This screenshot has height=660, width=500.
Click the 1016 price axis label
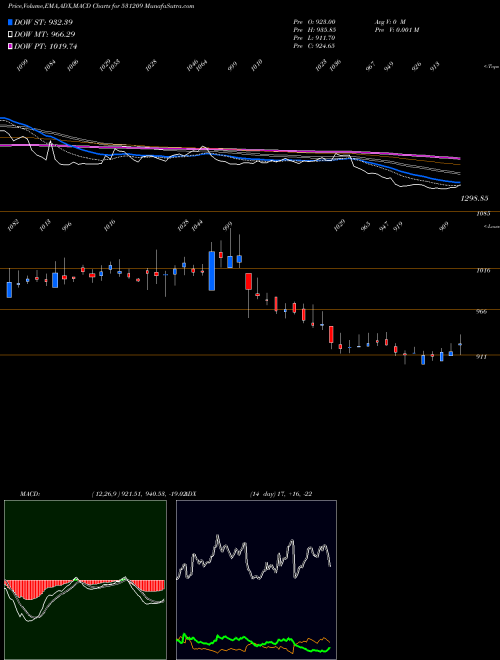click(483, 271)
